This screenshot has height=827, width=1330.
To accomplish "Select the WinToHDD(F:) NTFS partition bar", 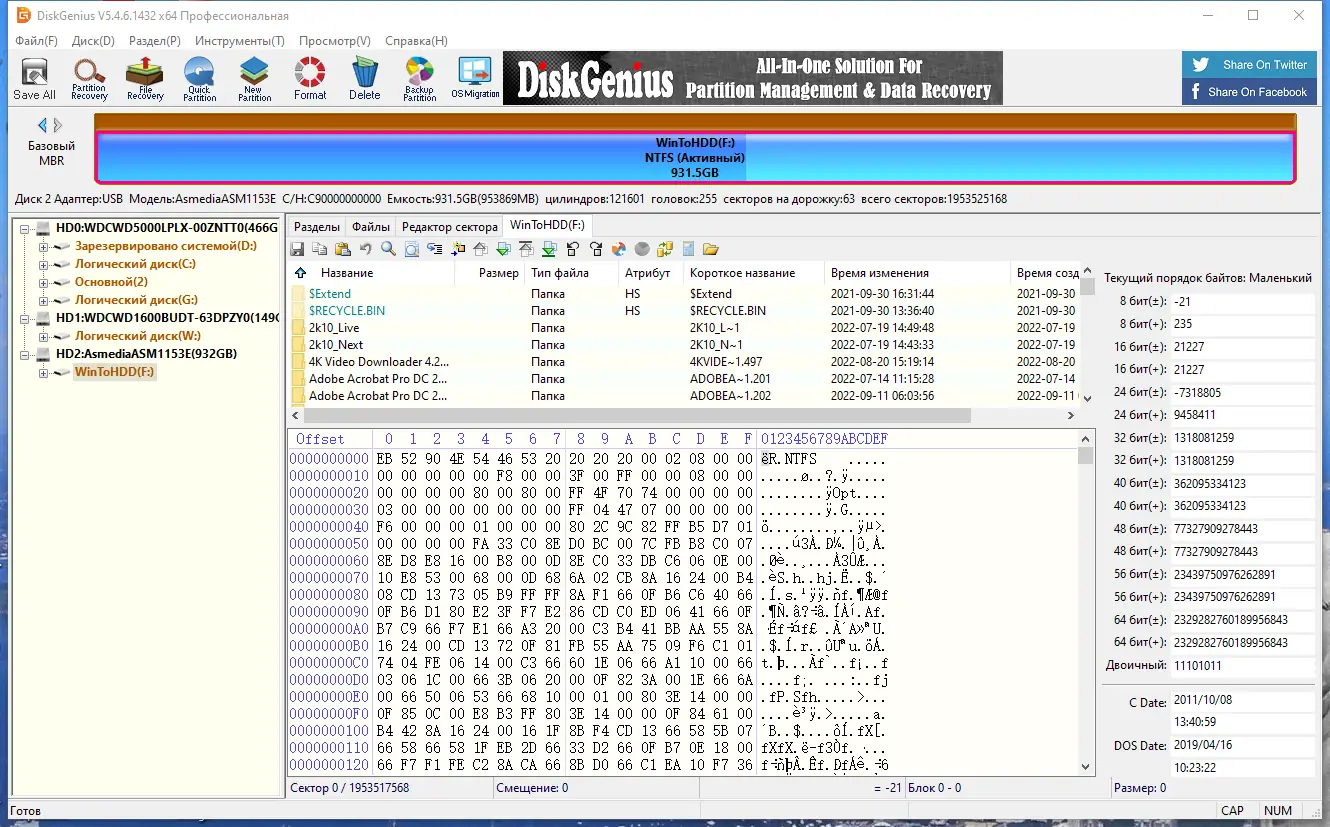I will pyautogui.click(x=695, y=158).
